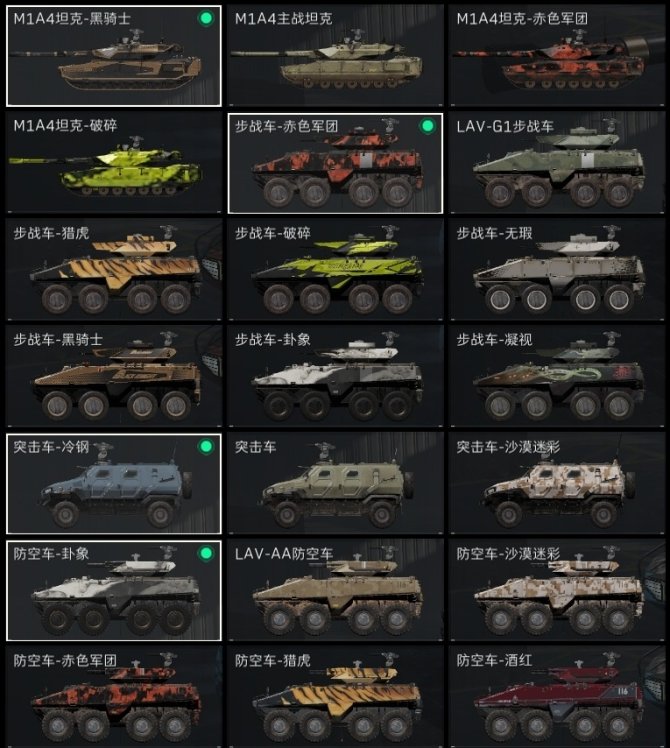Viewport: 670px width, 748px height.
Task: Click the green equipped dot on 突击车-冷钢
Action: (206, 447)
